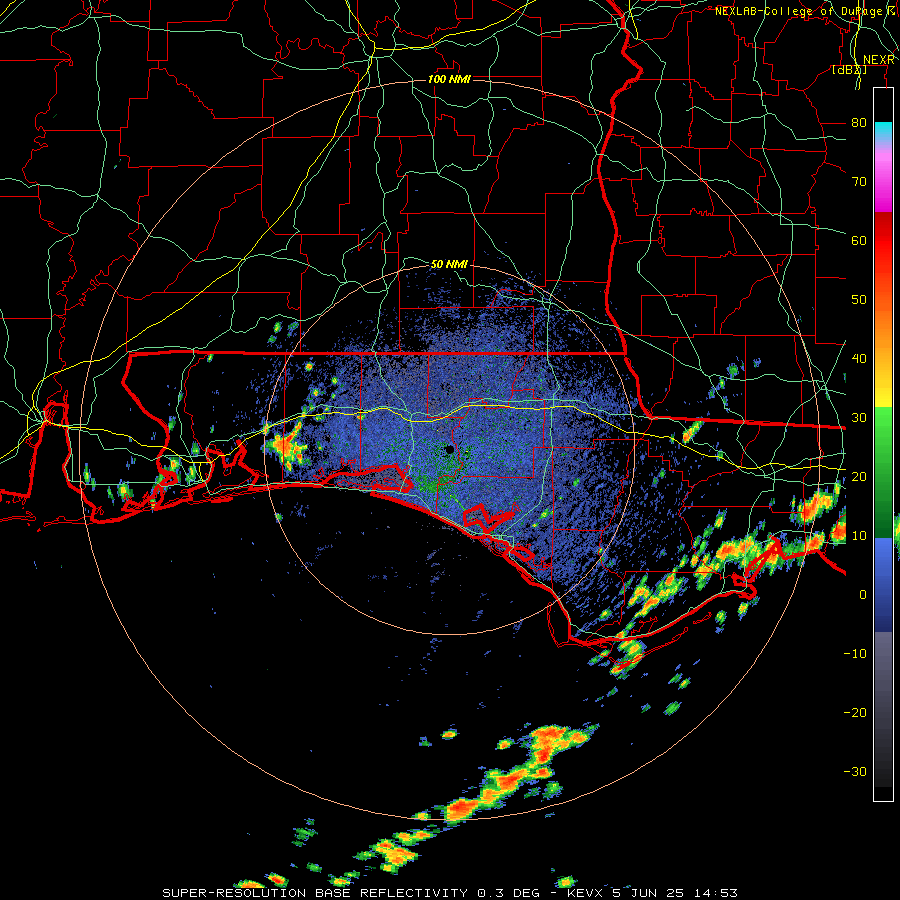Click the magenta band of the reflectivity color bar
Viewport: 900px width, 900px height.
(x=883, y=184)
